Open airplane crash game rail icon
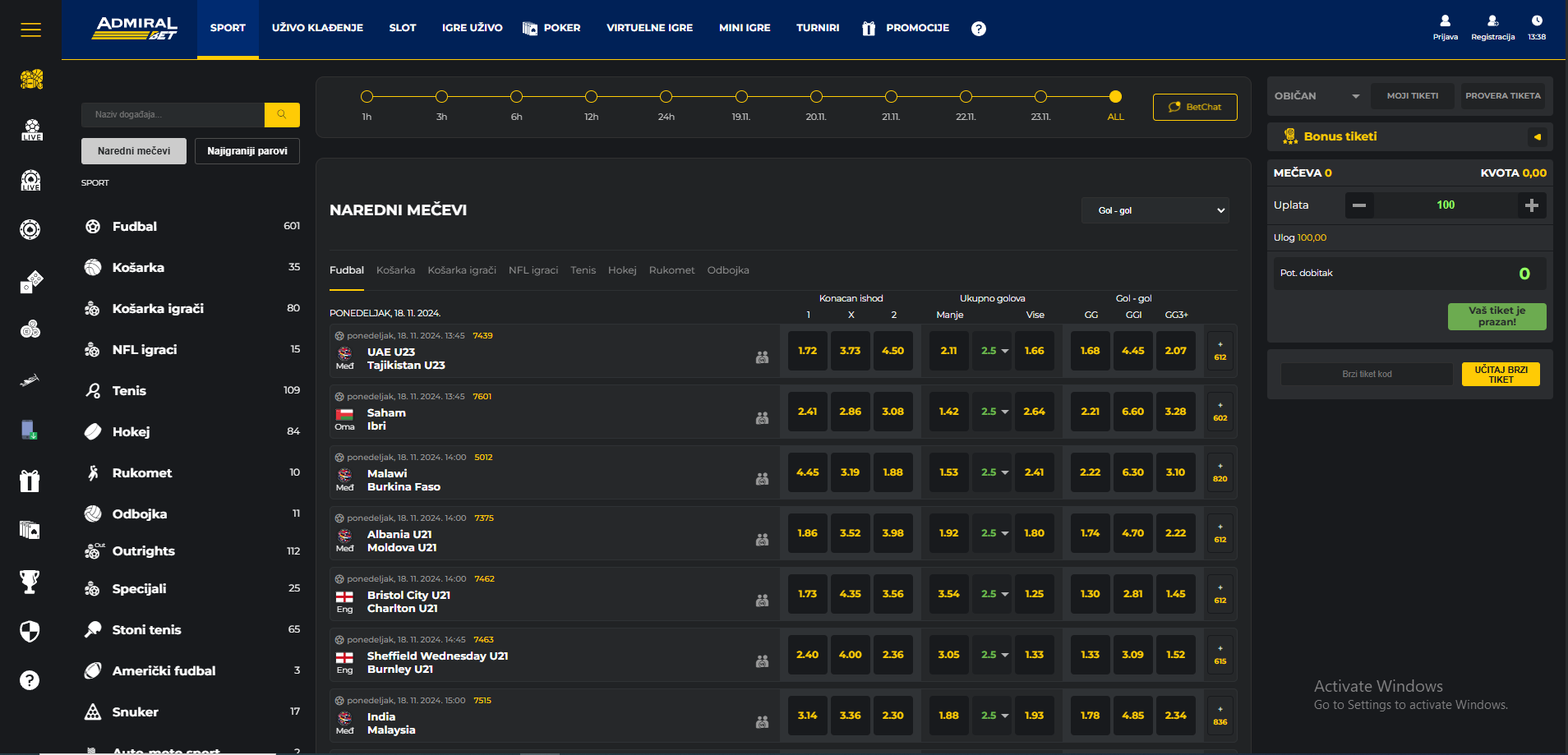Image resolution: width=1568 pixels, height=755 pixels. click(x=30, y=380)
